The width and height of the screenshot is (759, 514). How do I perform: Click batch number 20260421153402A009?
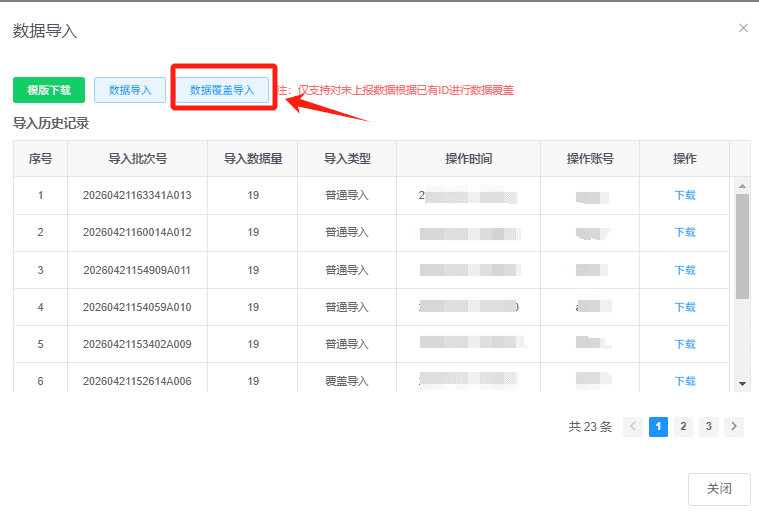(x=137, y=344)
